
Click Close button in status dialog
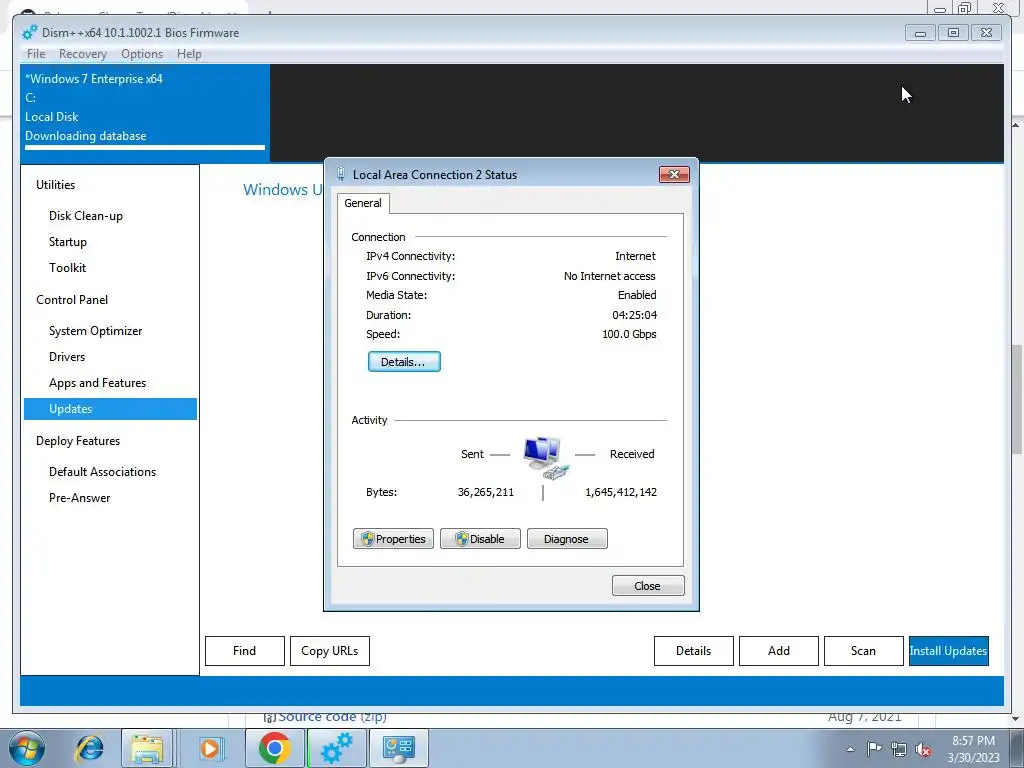tap(648, 586)
